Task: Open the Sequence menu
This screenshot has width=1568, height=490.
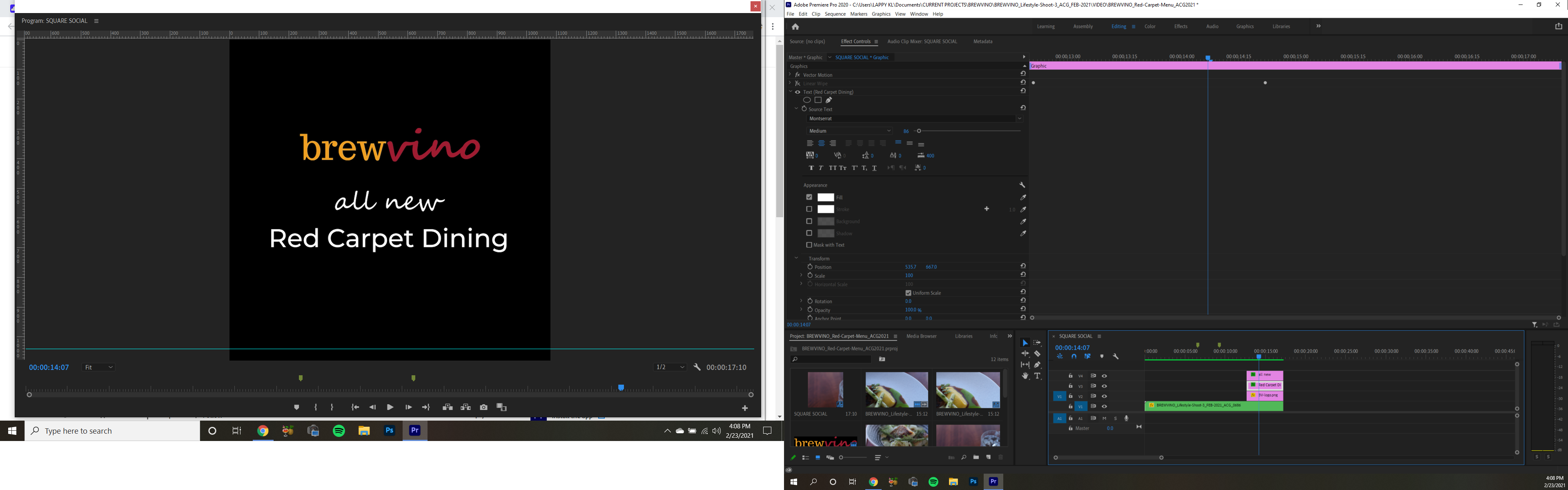Action: tap(835, 13)
